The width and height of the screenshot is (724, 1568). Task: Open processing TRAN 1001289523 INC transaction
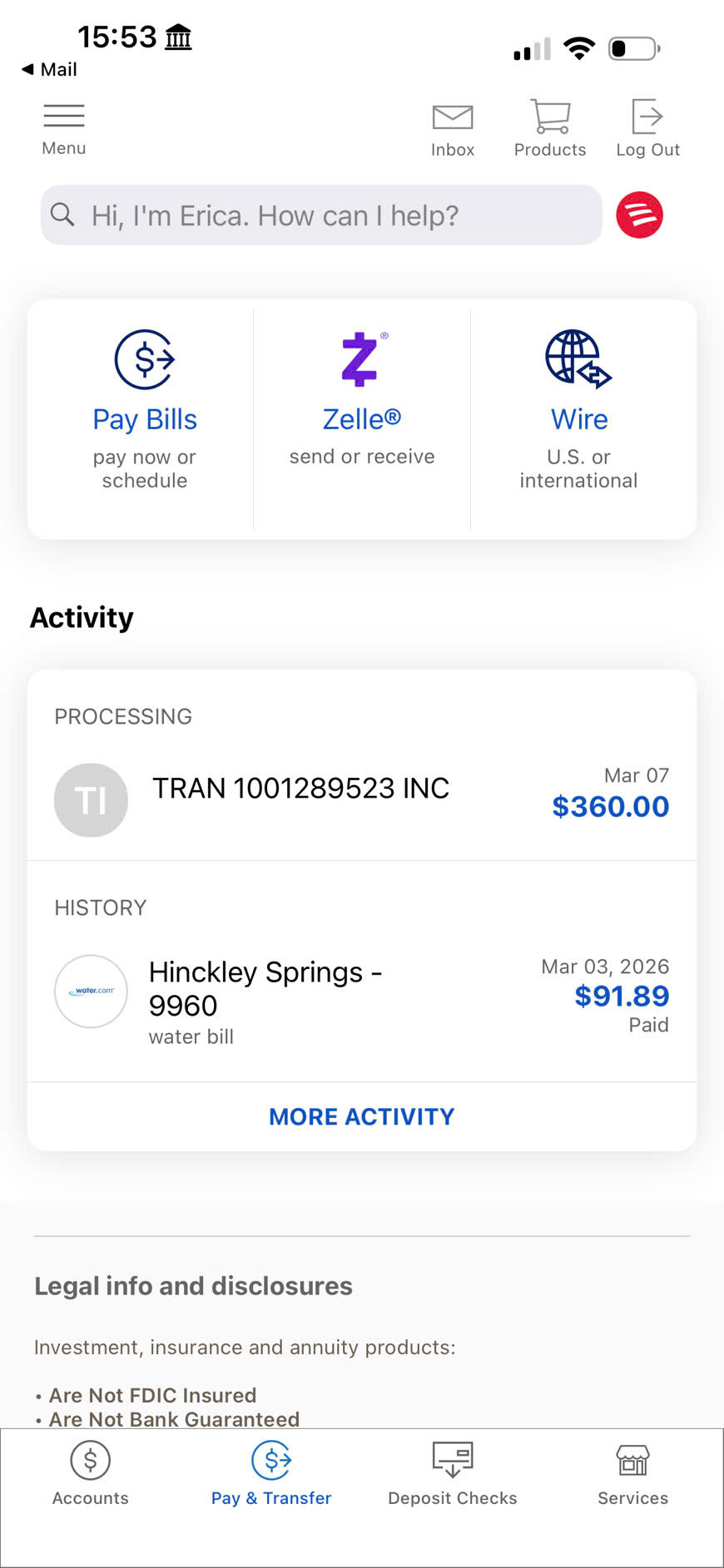[300, 789]
